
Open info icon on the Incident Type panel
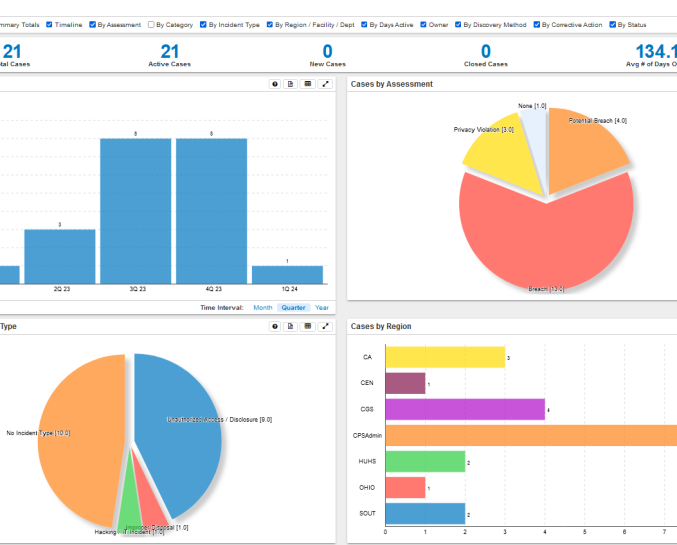click(x=275, y=326)
